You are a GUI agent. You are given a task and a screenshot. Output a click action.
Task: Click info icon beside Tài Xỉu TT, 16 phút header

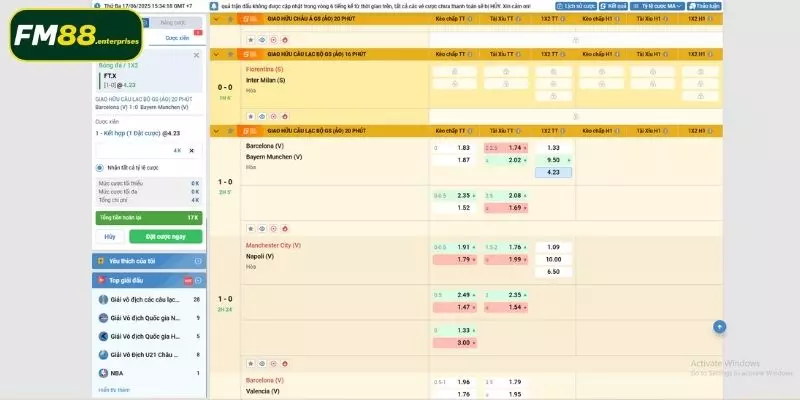pos(519,54)
